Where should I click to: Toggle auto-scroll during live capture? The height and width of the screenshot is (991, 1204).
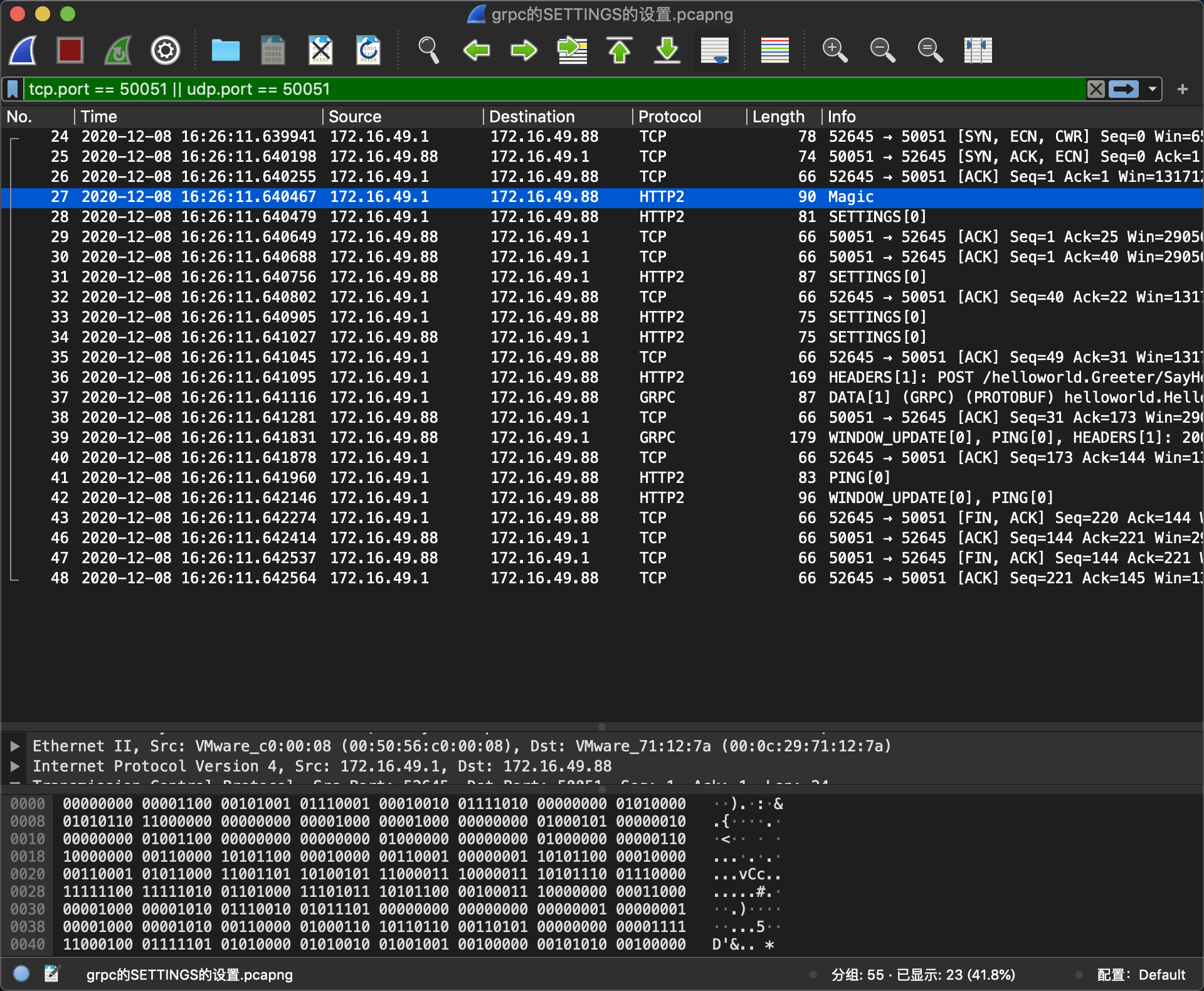tap(715, 50)
